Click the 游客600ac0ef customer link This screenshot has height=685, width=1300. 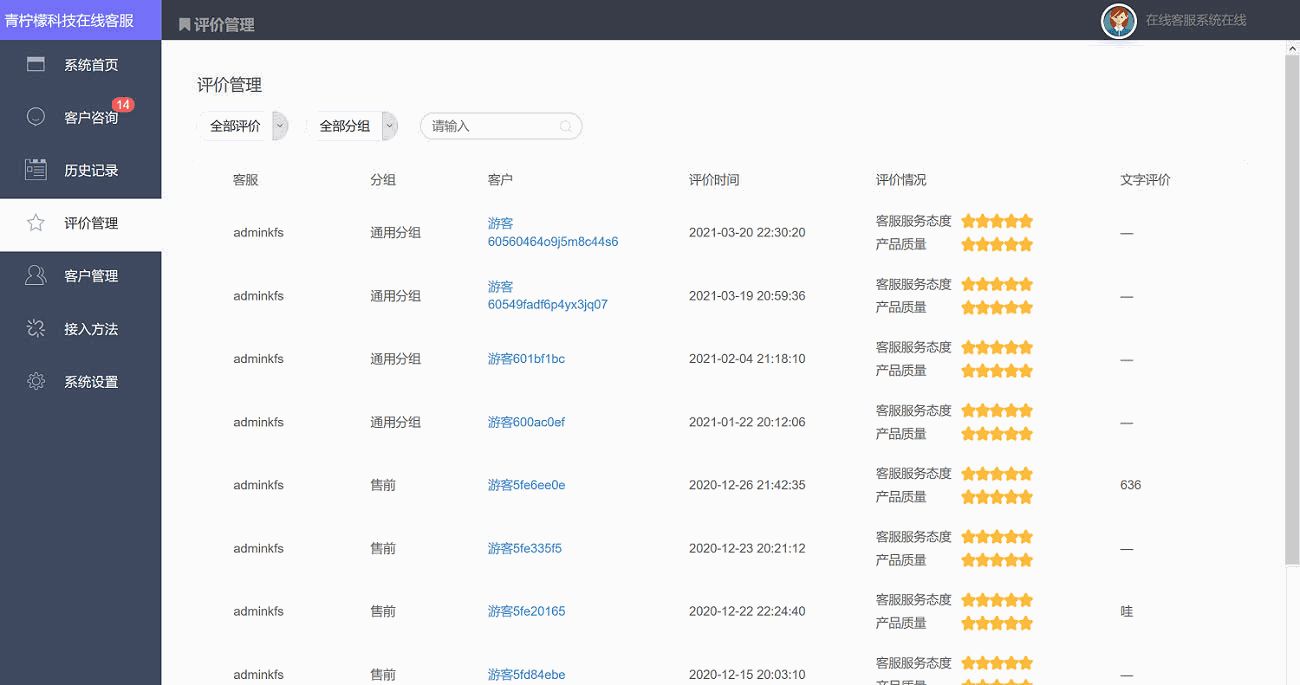[526, 422]
